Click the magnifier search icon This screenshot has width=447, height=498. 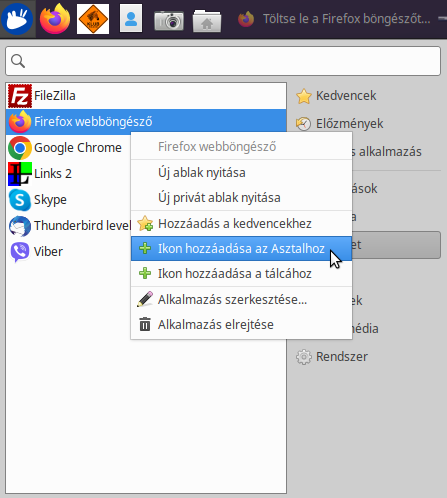coord(18,61)
